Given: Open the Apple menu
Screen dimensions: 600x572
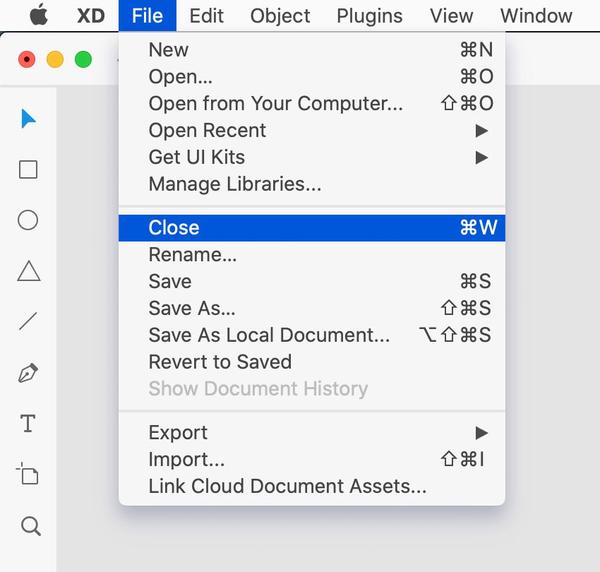Looking at the screenshot, I should coord(39,16).
